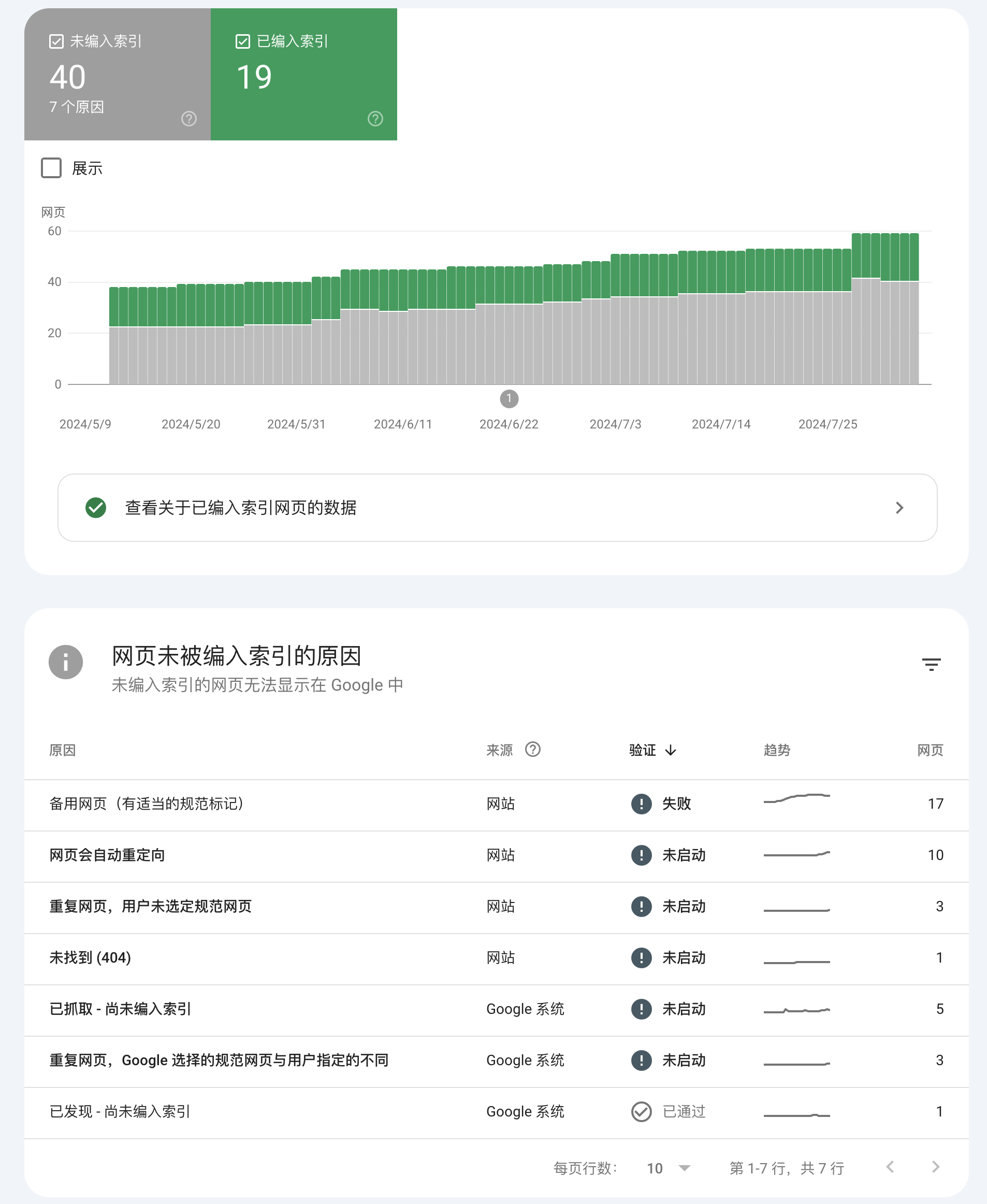Viewport: 987px width, 1204px height.
Task: Open 查看关于已编入索引网页的数据 link
Action: [498, 507]
